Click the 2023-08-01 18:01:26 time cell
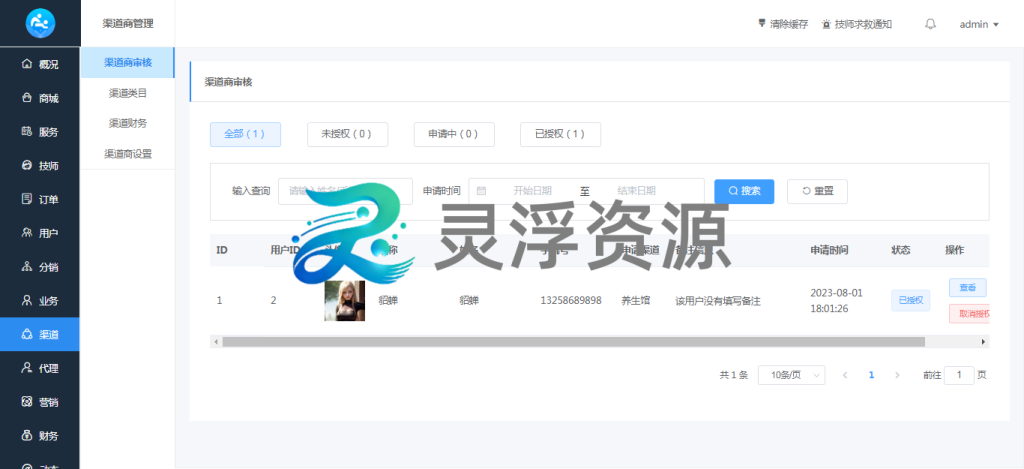Screen dimensions: 1024x469 point(837,300)
